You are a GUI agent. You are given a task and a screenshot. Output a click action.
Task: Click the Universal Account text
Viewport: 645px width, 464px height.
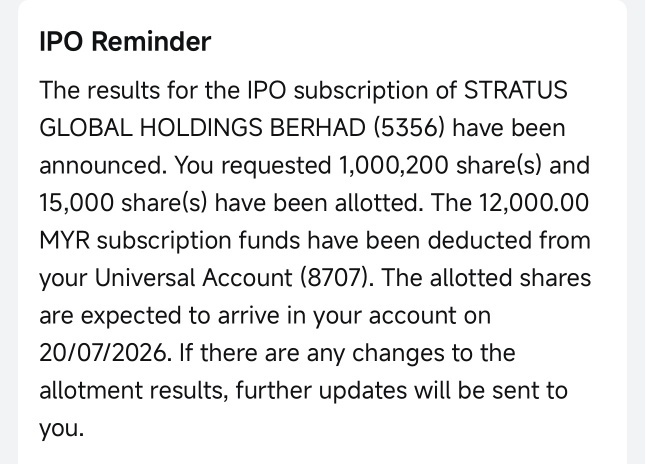[x=193, y=278]
